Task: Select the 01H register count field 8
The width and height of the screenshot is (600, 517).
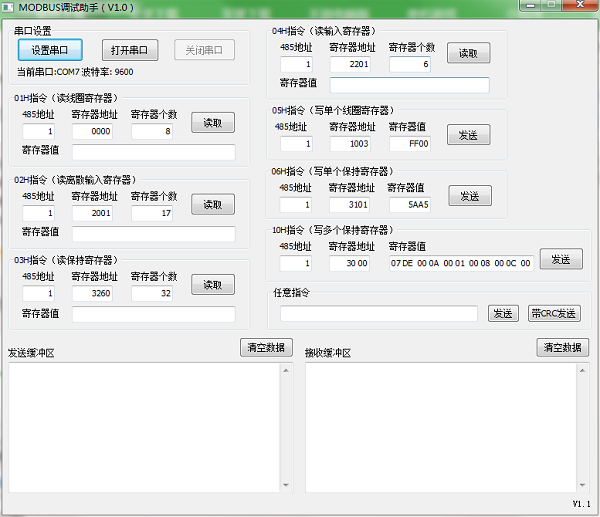Action: [x=152, y=131]
